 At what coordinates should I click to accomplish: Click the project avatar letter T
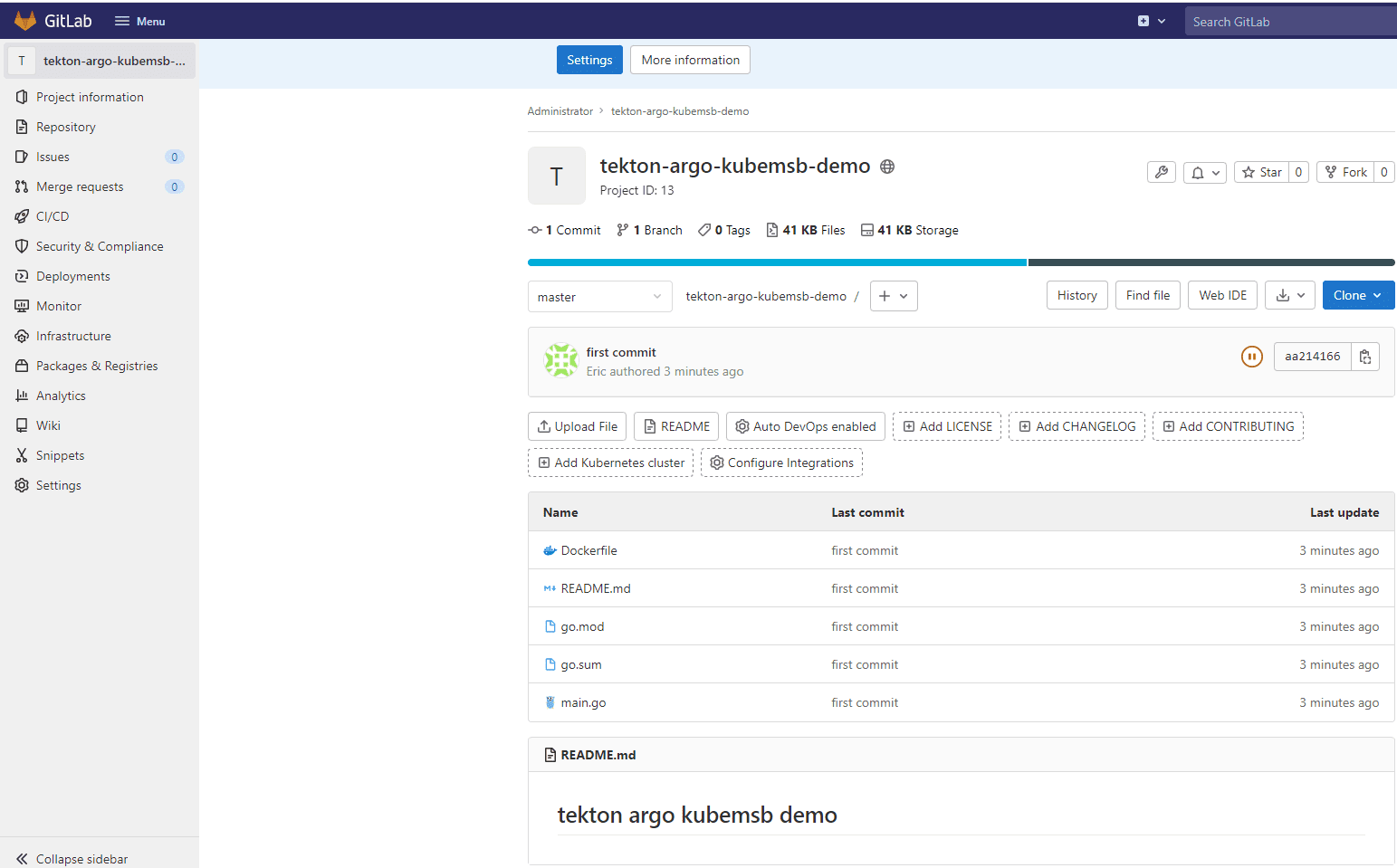pos(557,176)
